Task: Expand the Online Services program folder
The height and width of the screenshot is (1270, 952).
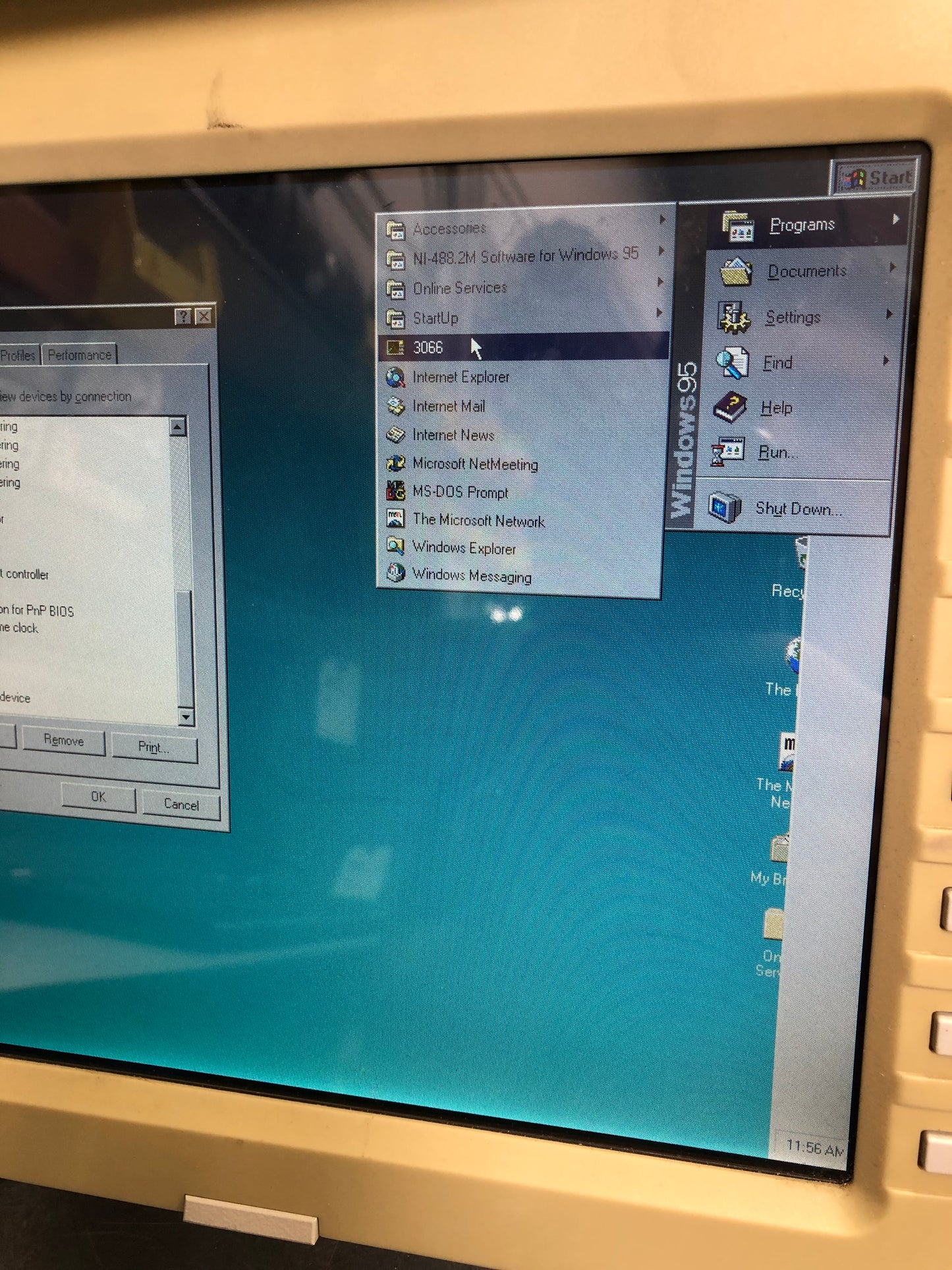Action: point(459,288)
